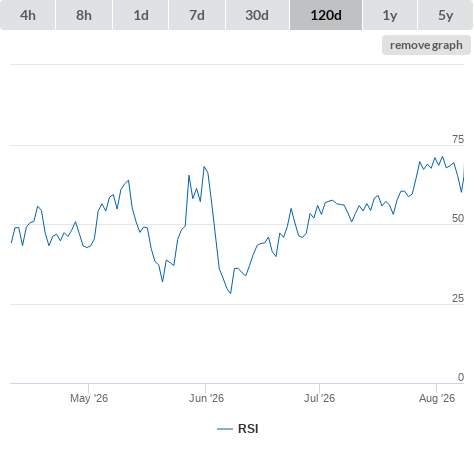This screenshot has width=474, height=455.
Task: Click the May '26 axis label
Action: [x=89, y=398]
